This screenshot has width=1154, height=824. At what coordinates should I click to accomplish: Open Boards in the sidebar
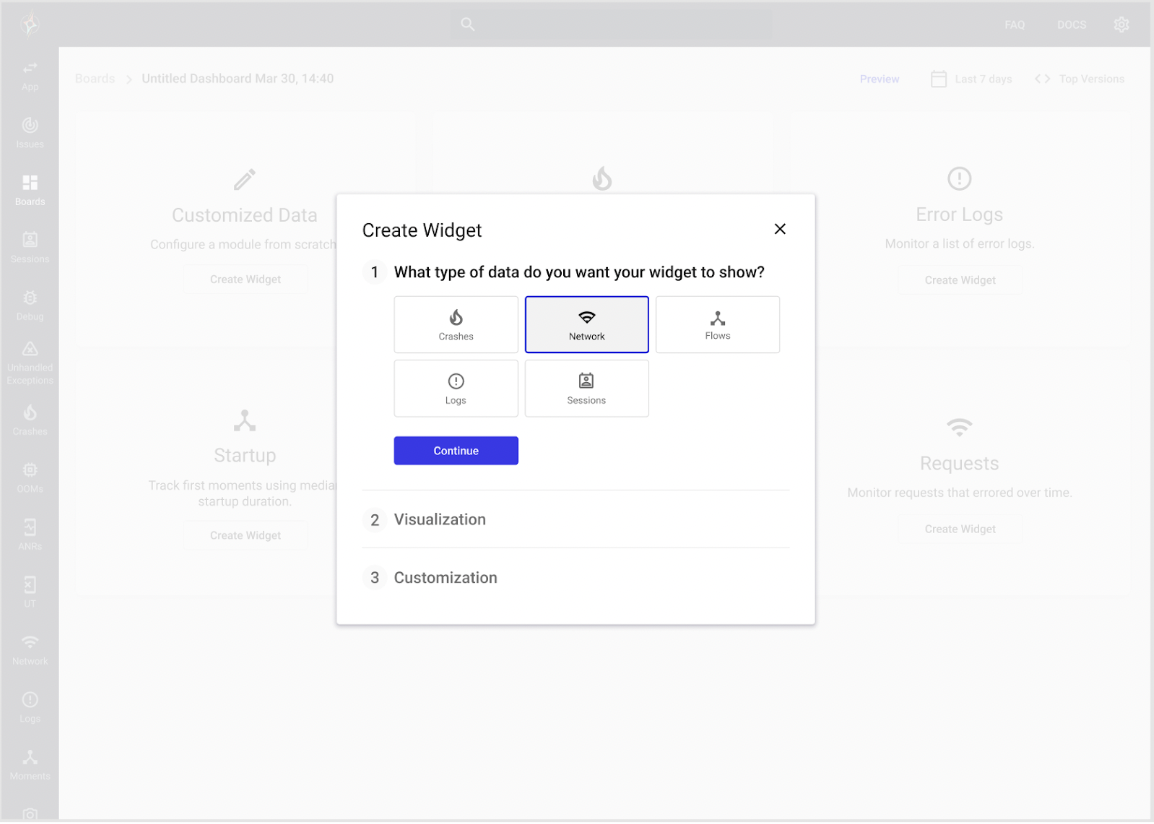(x=29, y=191)
